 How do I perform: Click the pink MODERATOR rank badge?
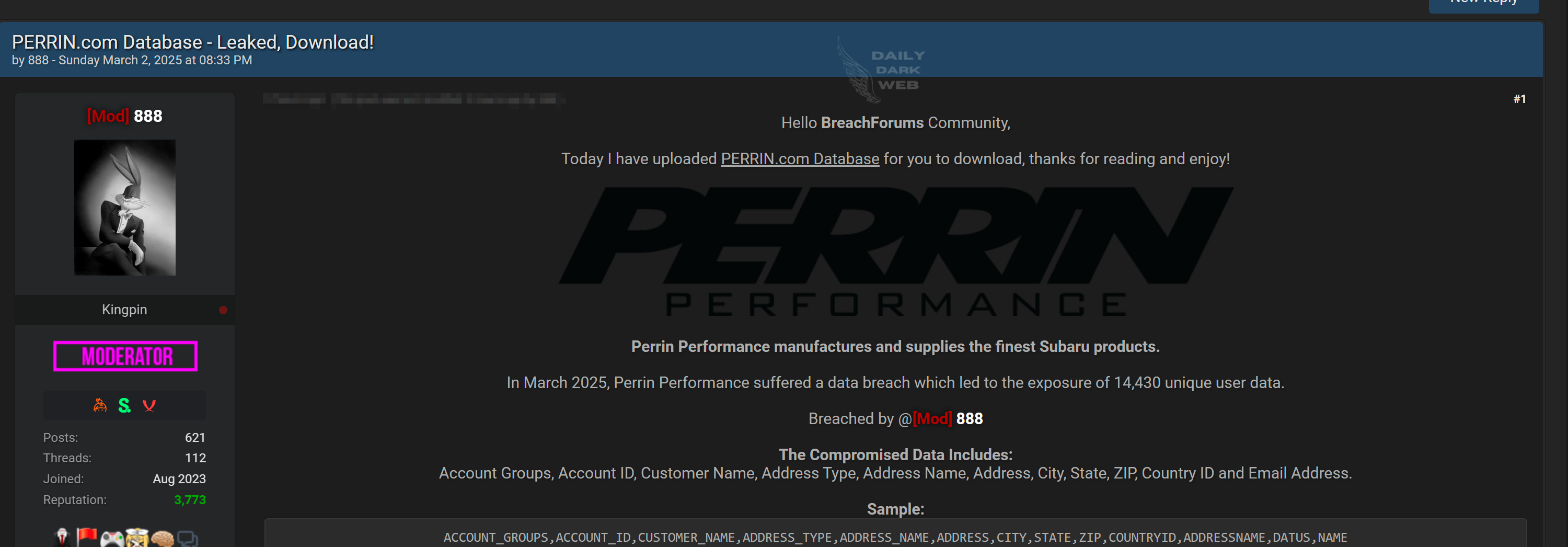125,356
